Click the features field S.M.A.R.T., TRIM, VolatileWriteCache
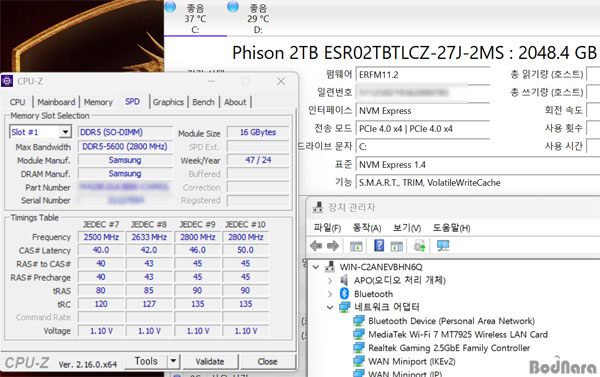The height and width of the screenshot is (377, 600). (x=478, y=183)
